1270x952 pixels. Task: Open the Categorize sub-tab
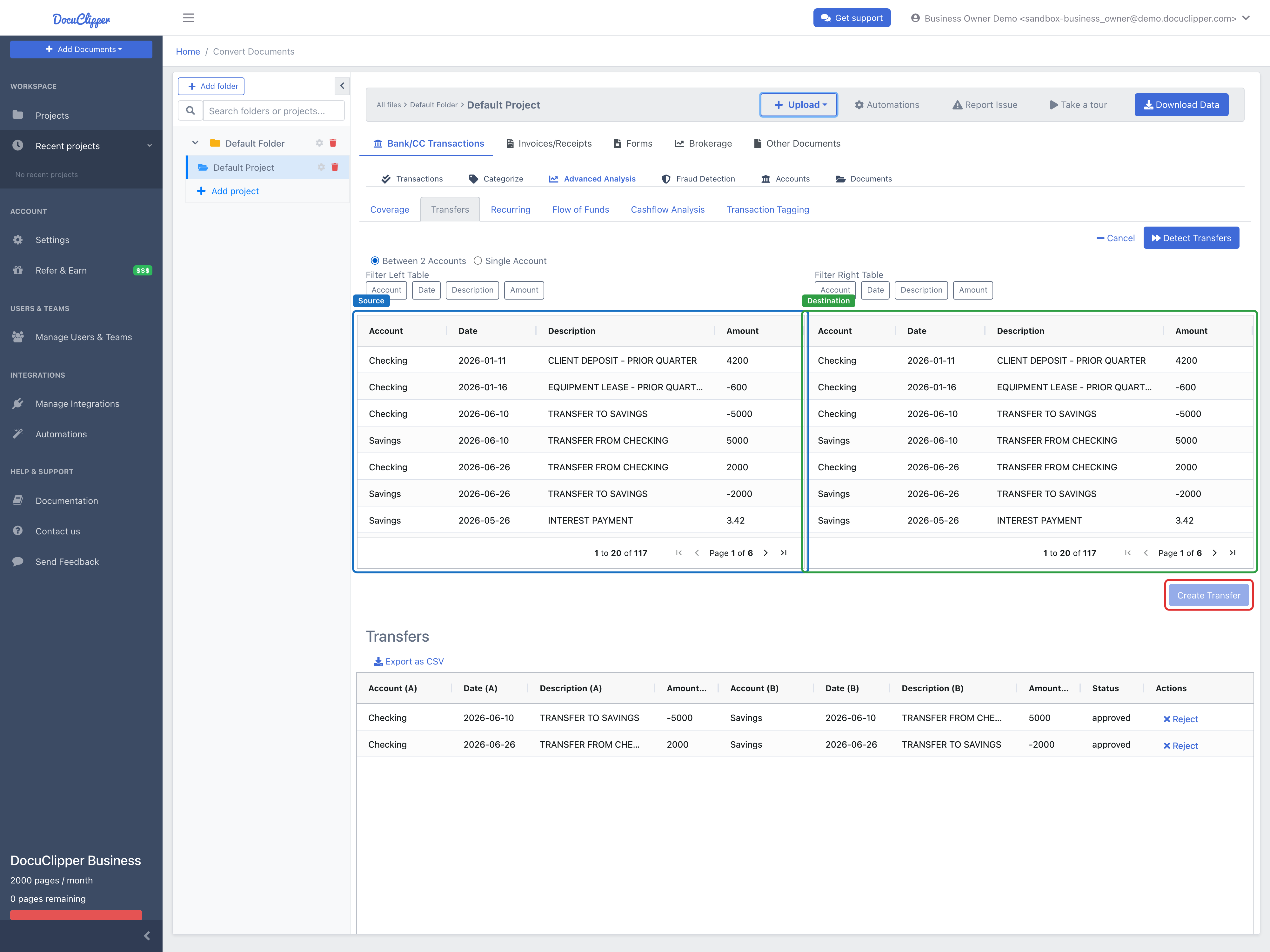coord(496,178)
